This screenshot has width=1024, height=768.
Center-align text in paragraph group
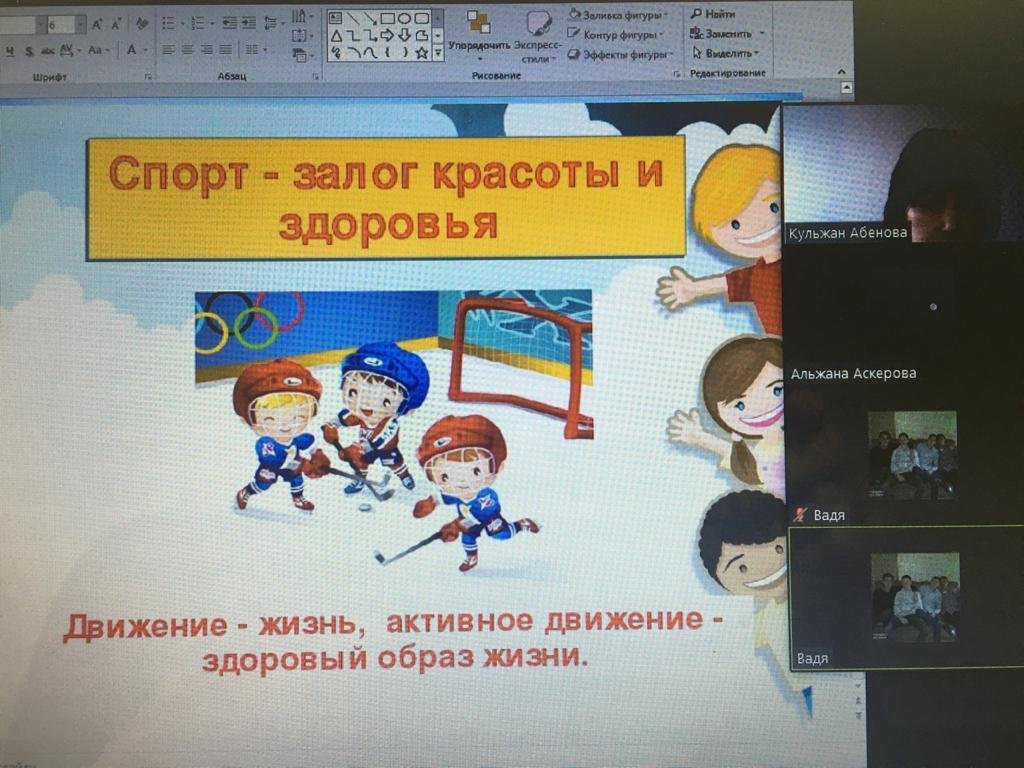click(187, 50)
